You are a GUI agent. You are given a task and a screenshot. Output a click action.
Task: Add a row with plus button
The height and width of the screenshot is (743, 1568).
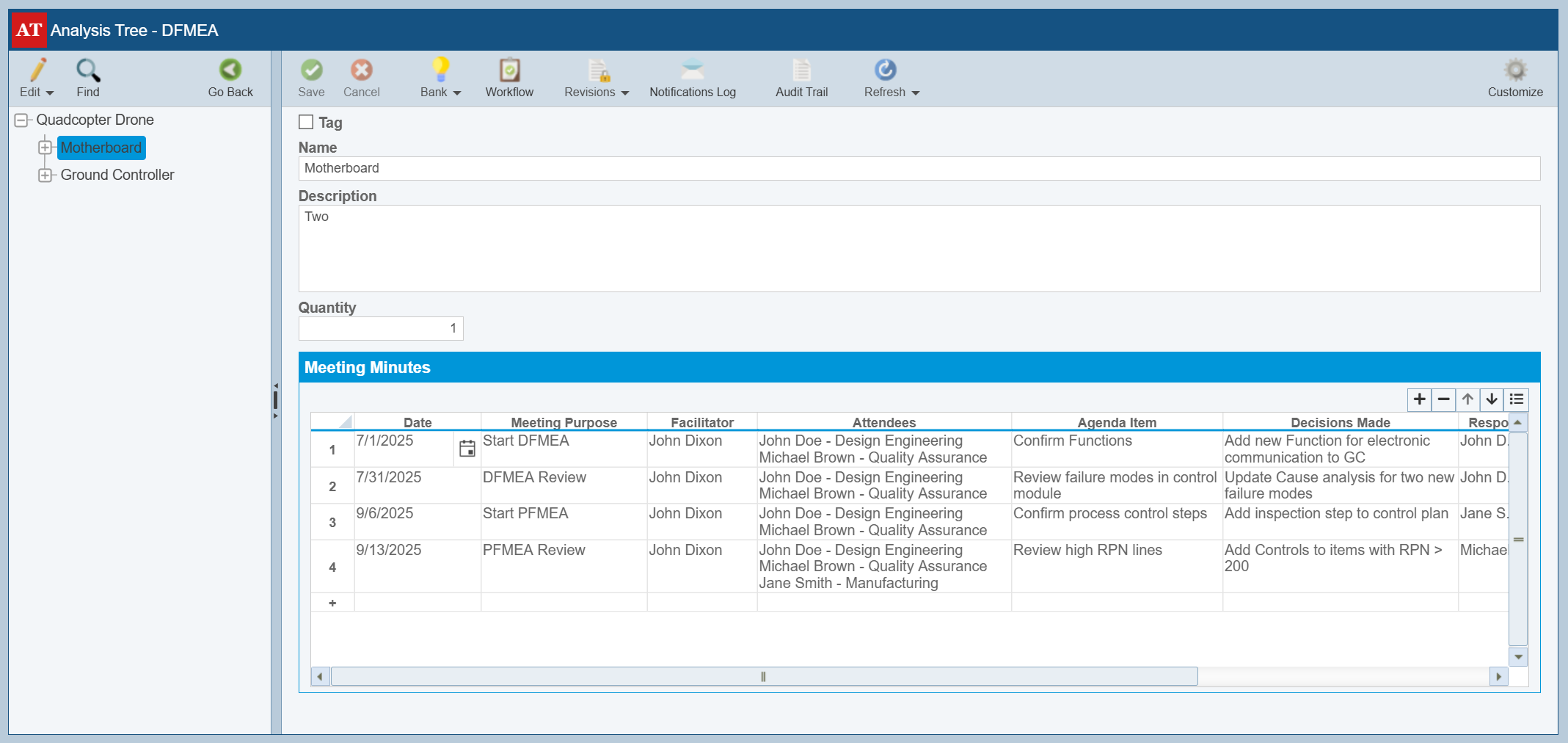1420,399
